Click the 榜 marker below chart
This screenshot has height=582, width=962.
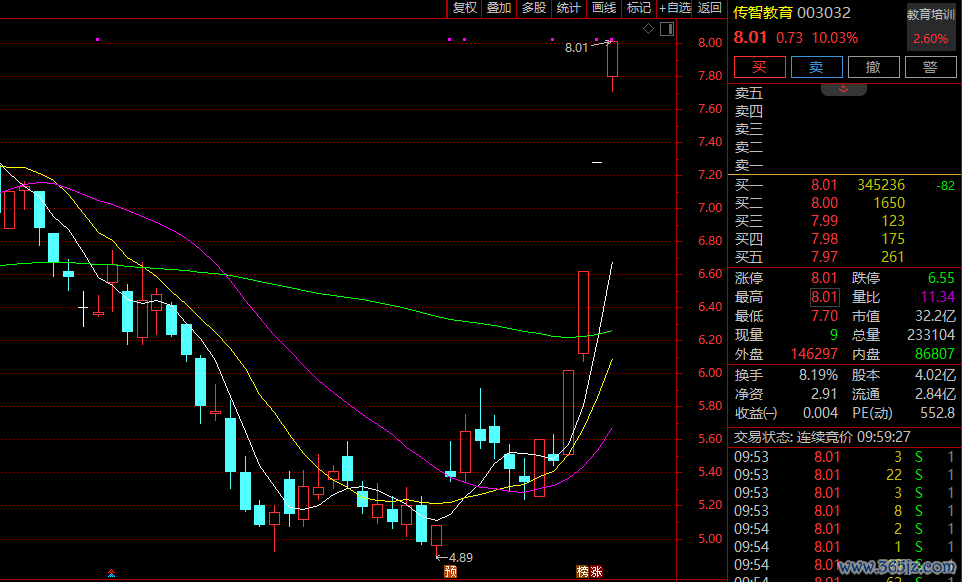click(583, 572)
